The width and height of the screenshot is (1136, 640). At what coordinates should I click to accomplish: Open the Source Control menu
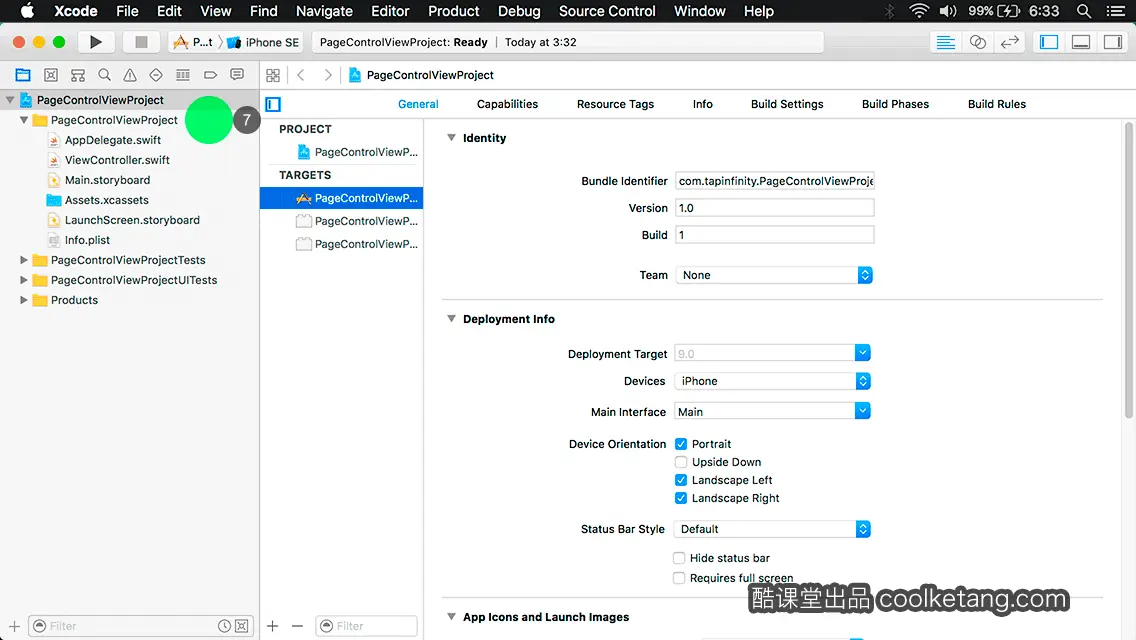(x=607, y=11)
